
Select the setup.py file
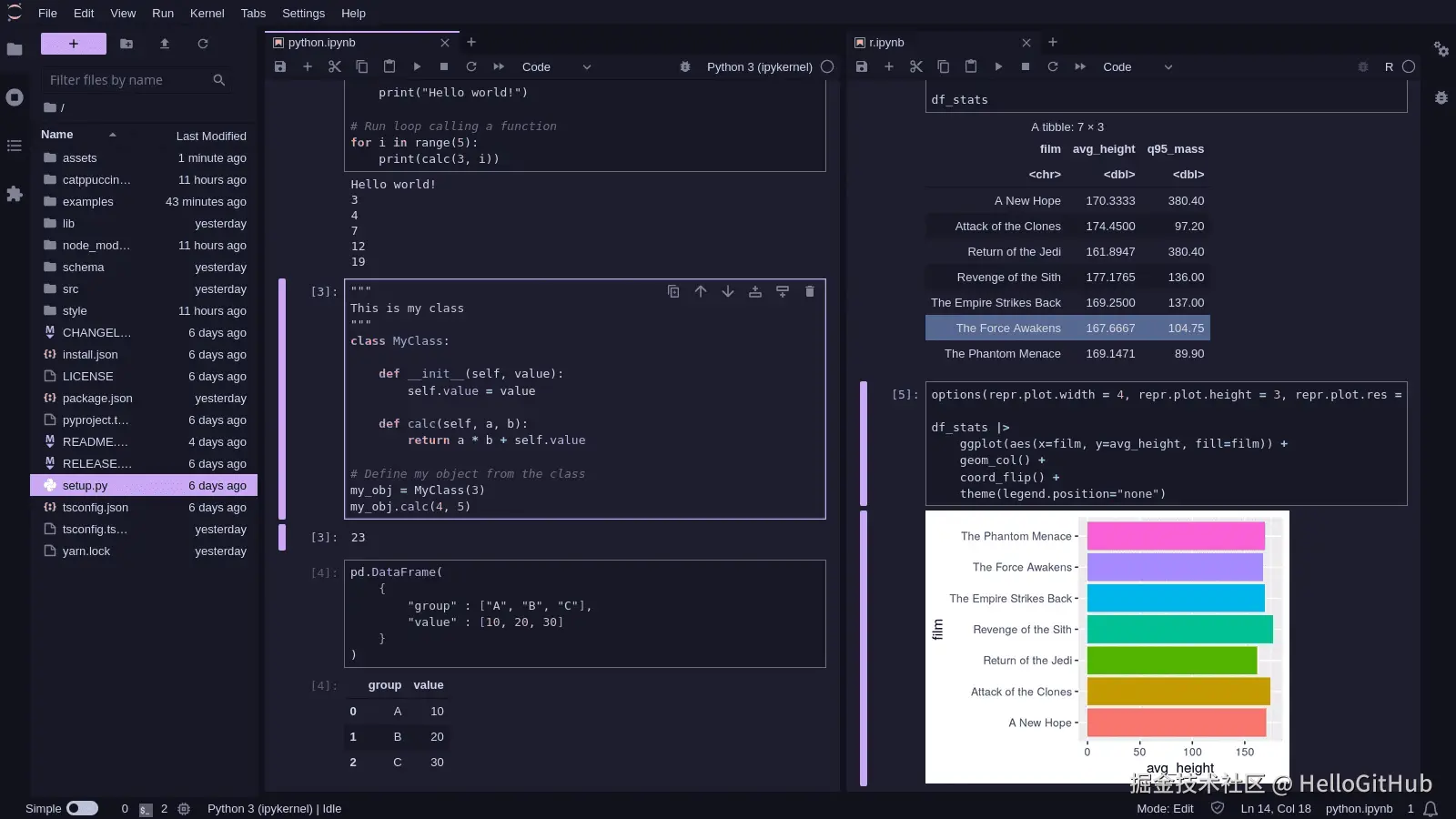tap(144, 486)
